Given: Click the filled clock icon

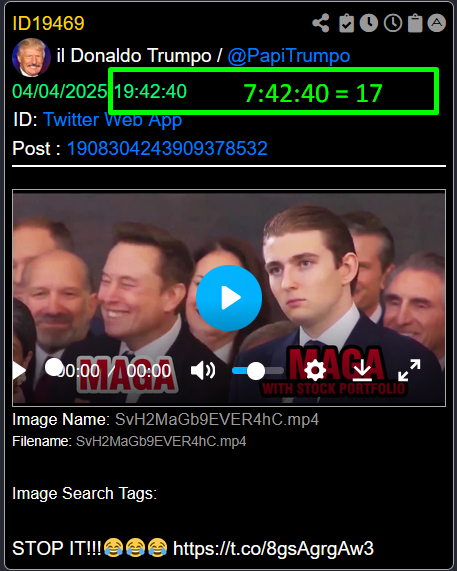Looking at the screenshot, I should coord(369,23).
